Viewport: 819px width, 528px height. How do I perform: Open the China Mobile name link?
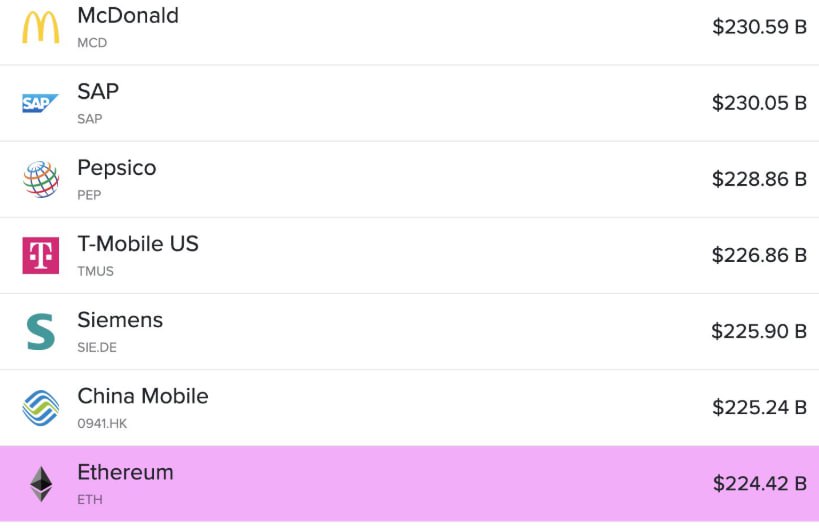point(143,396)
